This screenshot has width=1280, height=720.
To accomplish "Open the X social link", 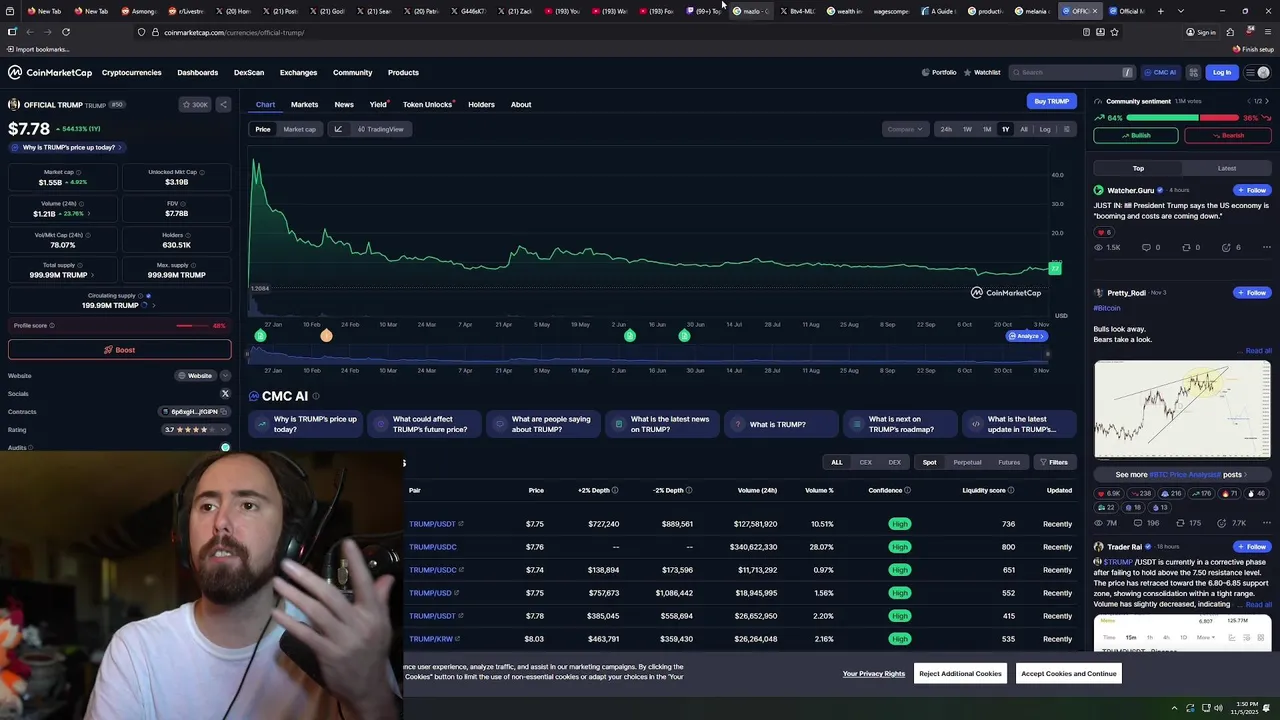I will tap(225, 394).
